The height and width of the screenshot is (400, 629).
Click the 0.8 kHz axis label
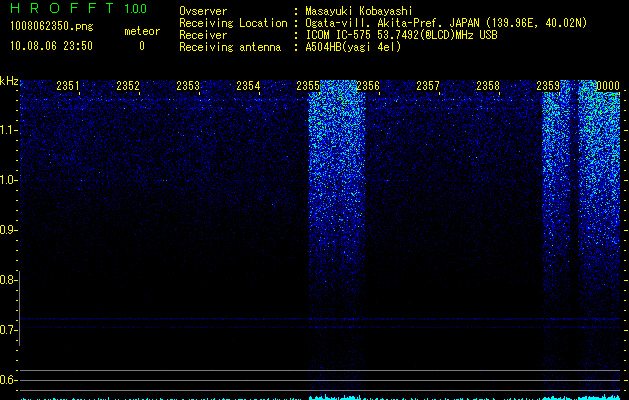pyautogui.click(x=7, y=280)
